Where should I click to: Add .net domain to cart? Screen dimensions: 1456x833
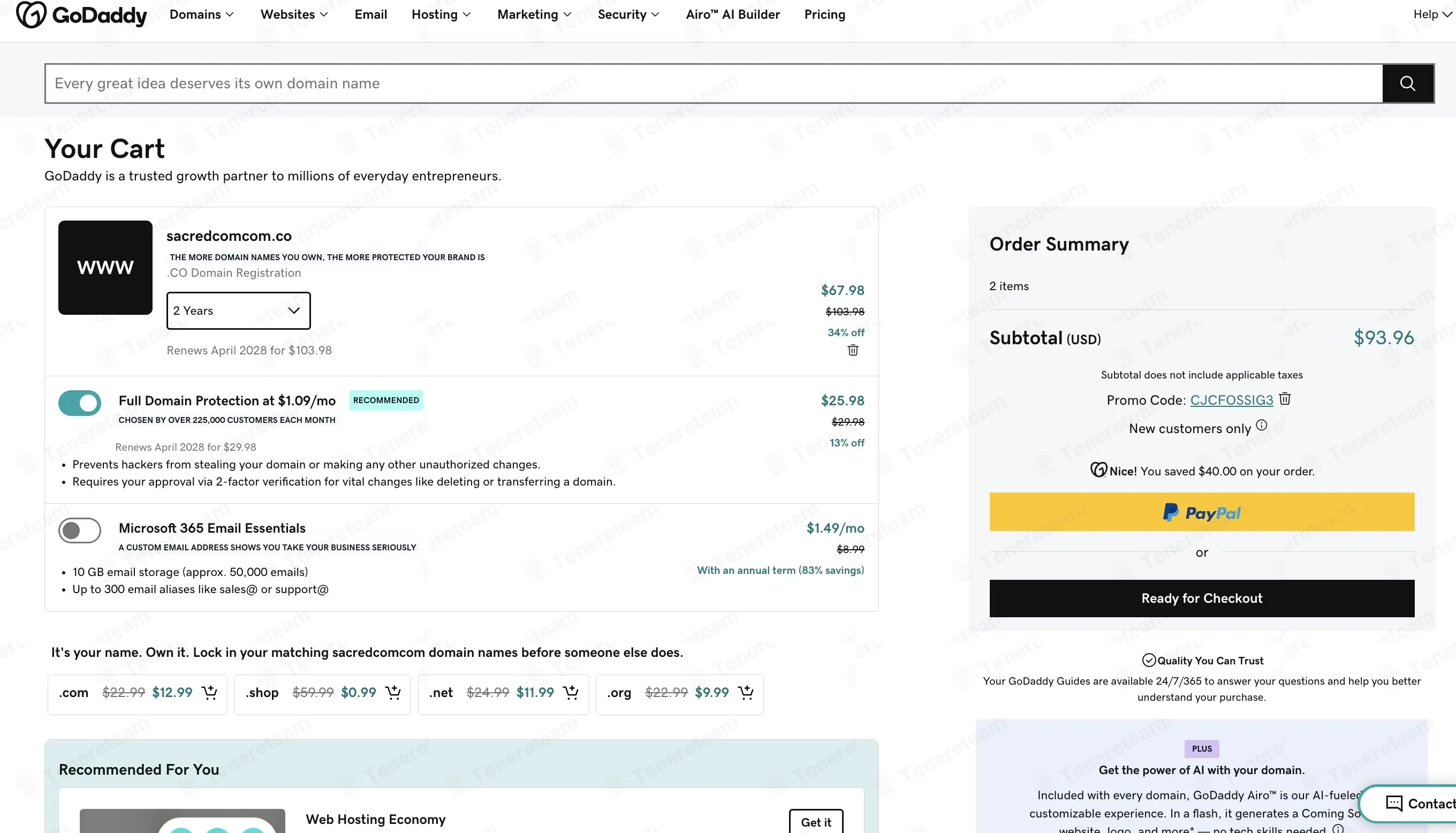[x=571, y=692]
